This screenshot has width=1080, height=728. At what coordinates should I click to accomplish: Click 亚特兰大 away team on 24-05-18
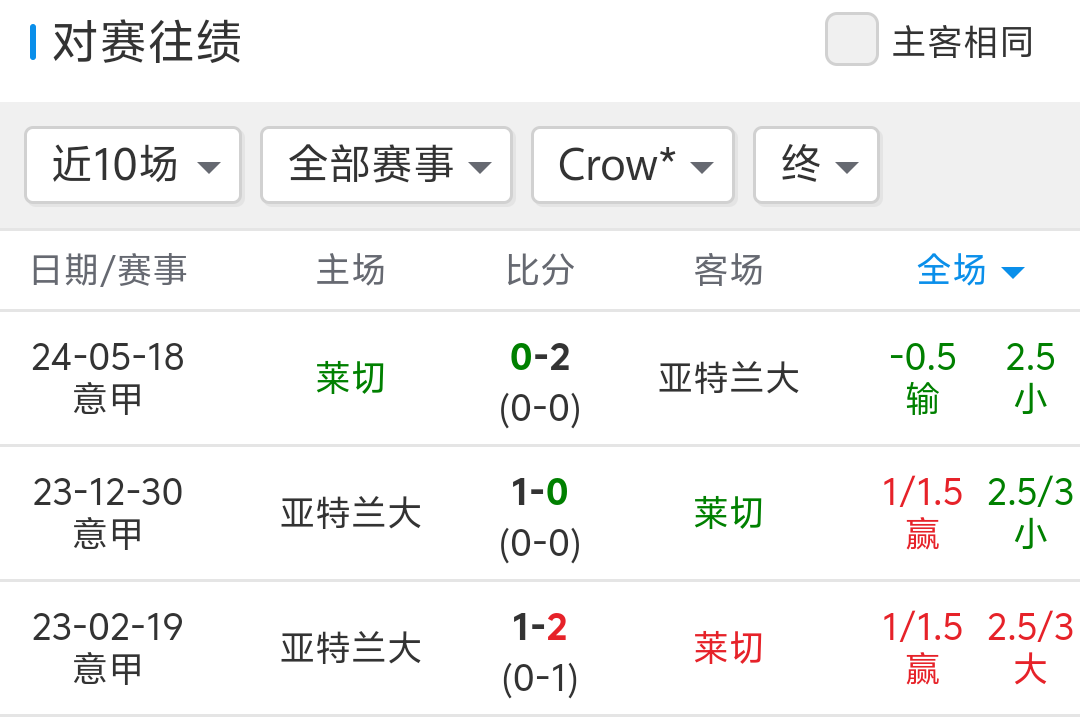[728, 378]
